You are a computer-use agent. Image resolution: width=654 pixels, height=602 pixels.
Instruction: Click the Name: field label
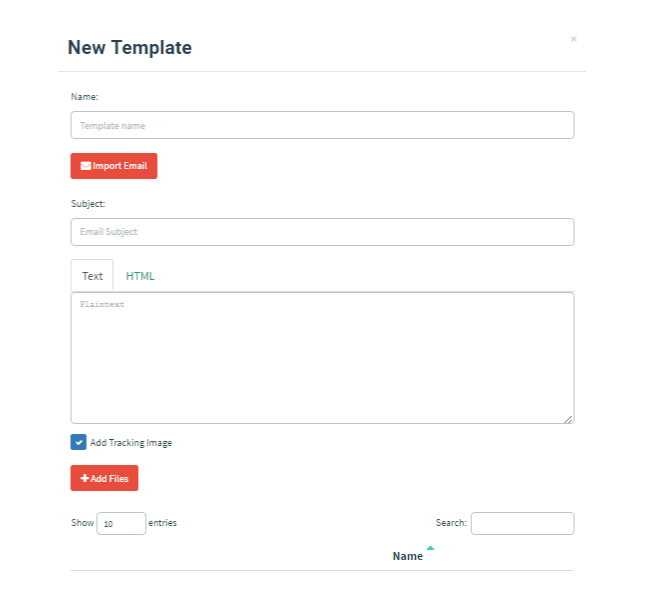[x=85, y=97]
